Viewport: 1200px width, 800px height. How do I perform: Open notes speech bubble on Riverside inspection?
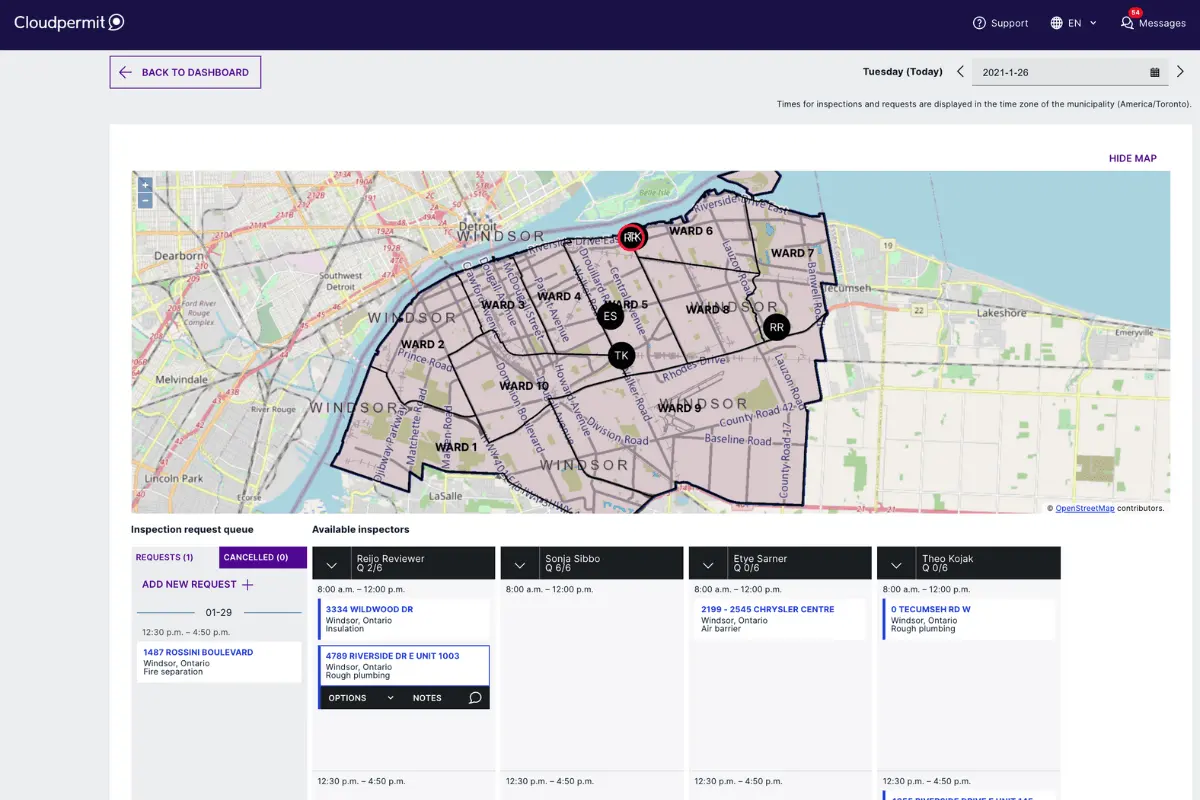[475, 698]
